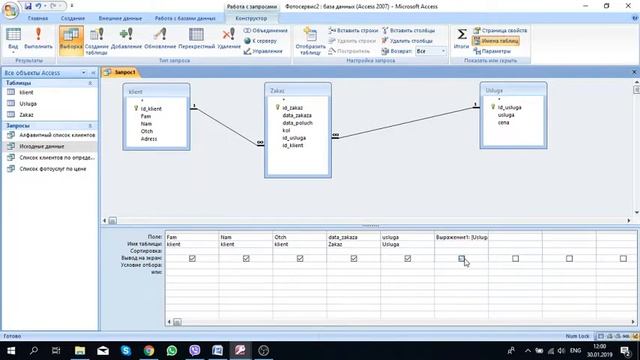Viewport: 640px width, 360px height.
Task: Insert rows with Вставить строки
Action: click(353, 31)
